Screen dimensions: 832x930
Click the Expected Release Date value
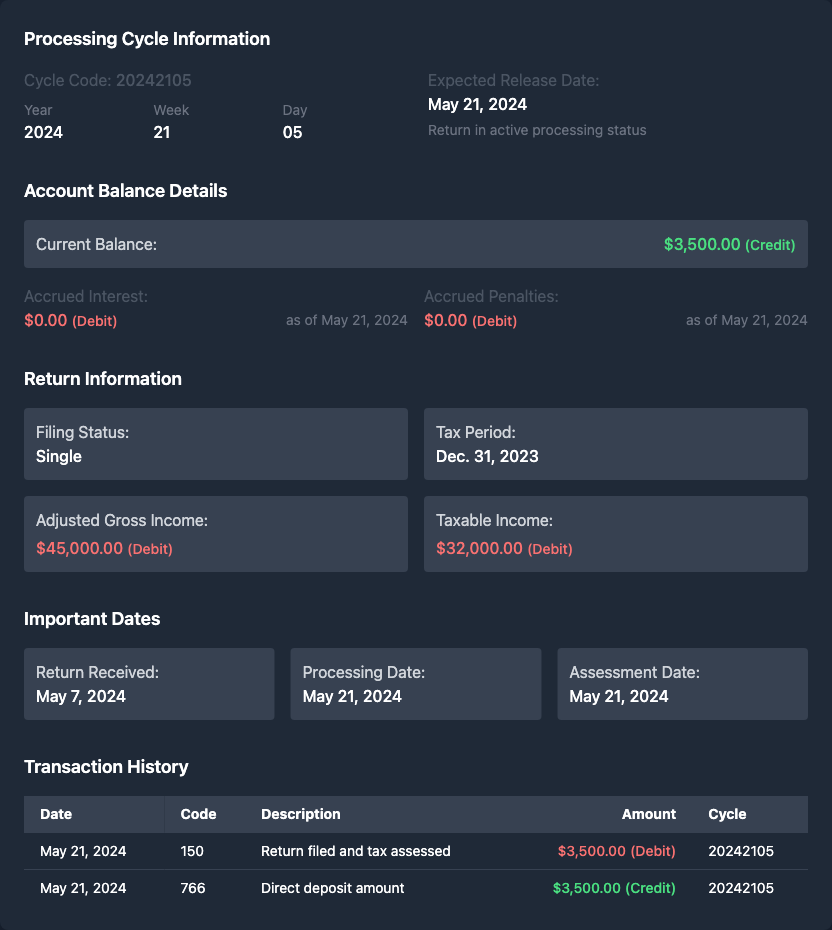tap(477, 104)
